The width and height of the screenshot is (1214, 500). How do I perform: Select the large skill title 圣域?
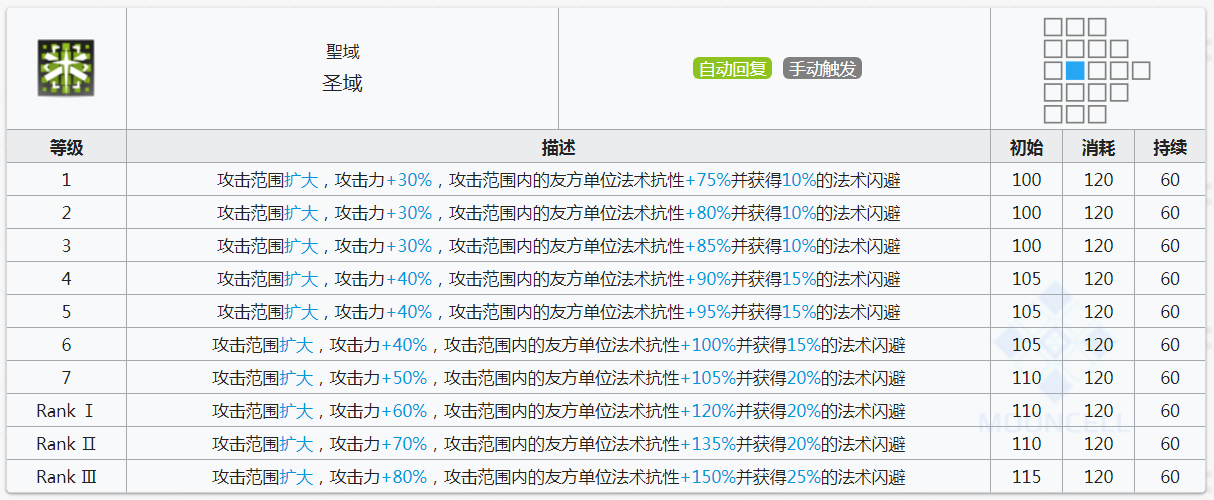pos(342,84)
